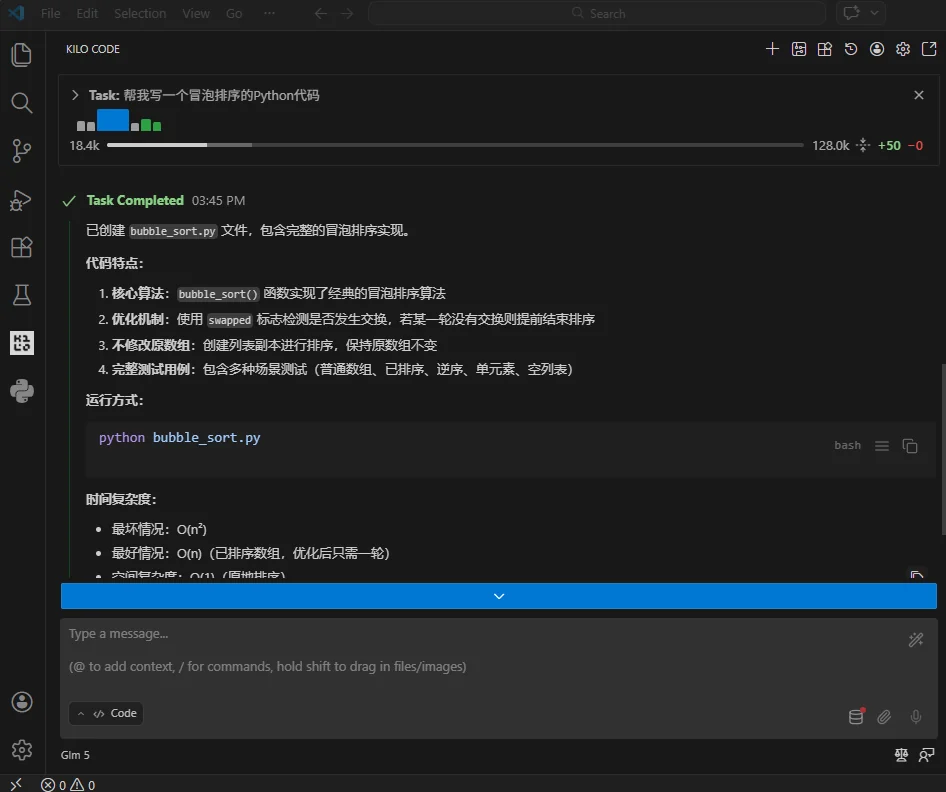Open the Extensions view
The height and width of the screenshot is (792, 946).
tap(22, 247)
